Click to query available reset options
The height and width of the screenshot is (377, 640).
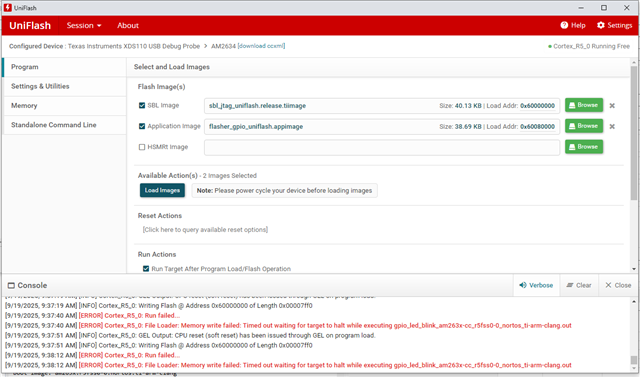click(x=205, y=230)
